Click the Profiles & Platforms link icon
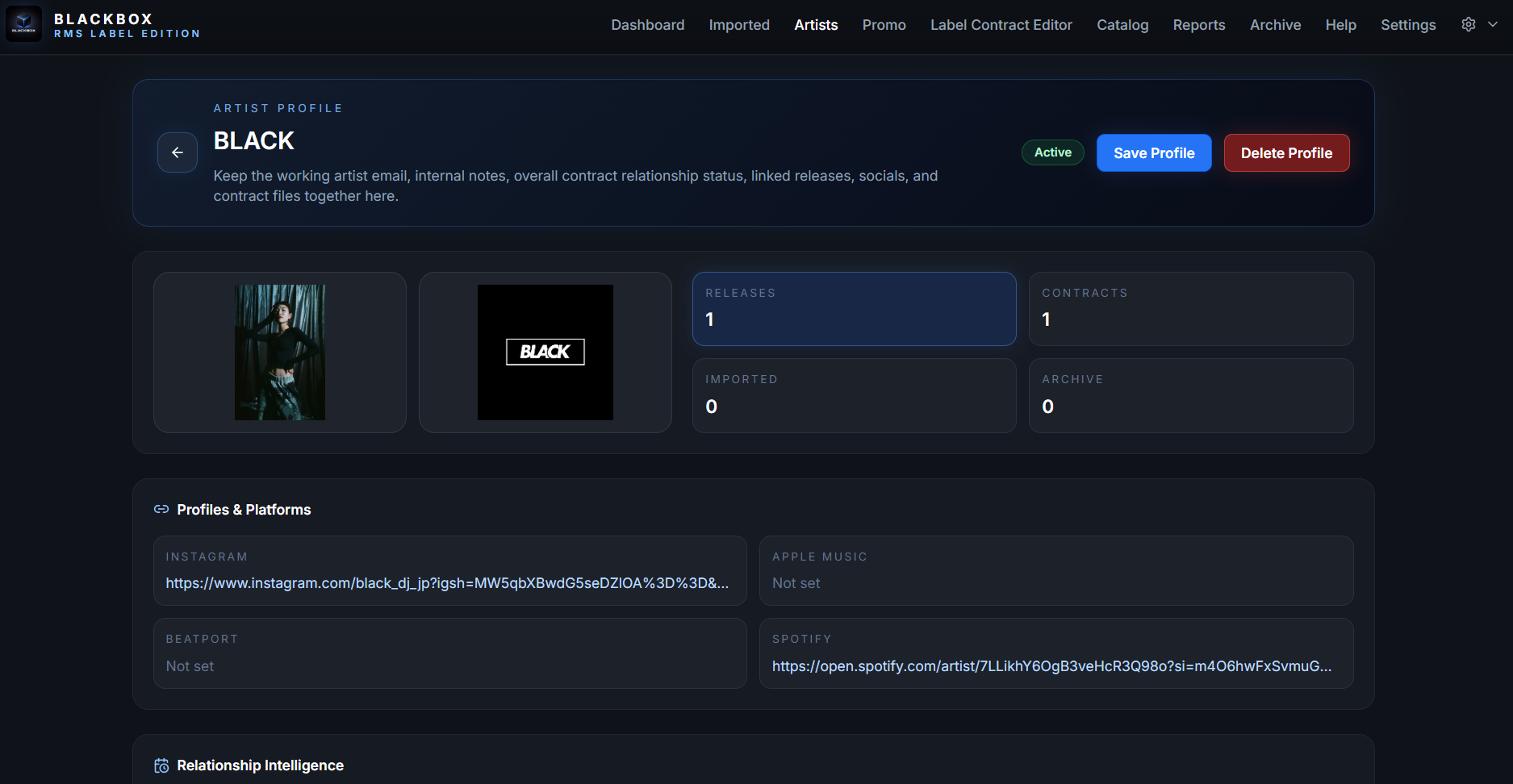 (x=161, y=509)
